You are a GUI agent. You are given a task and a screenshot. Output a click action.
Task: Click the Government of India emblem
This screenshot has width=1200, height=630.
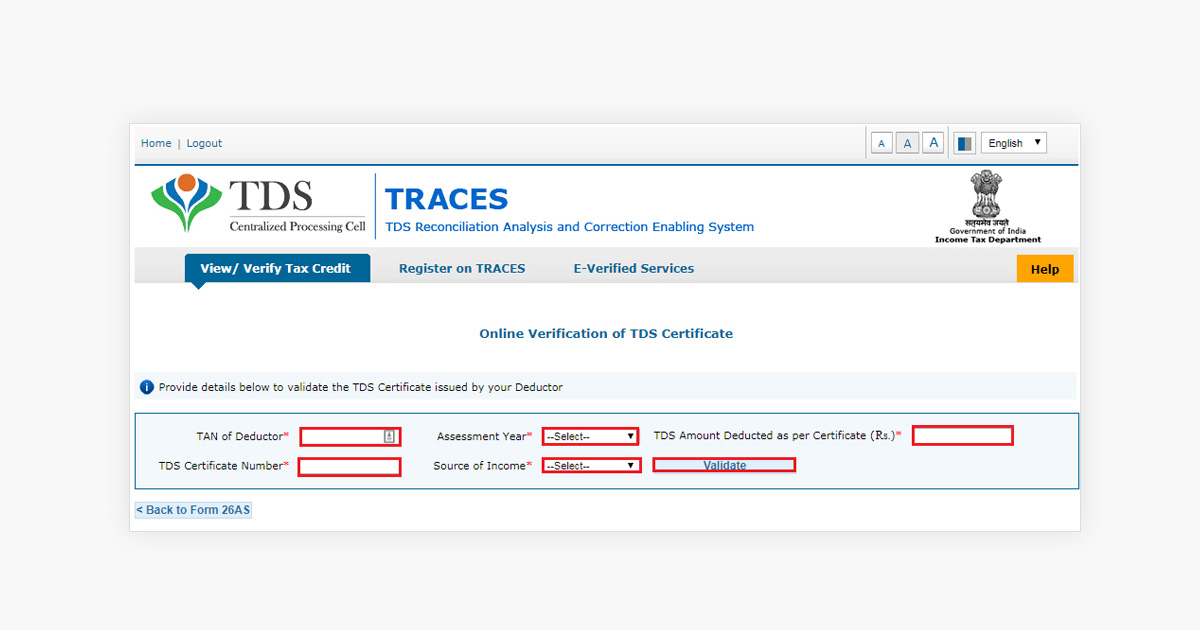(x=987, y=207)
